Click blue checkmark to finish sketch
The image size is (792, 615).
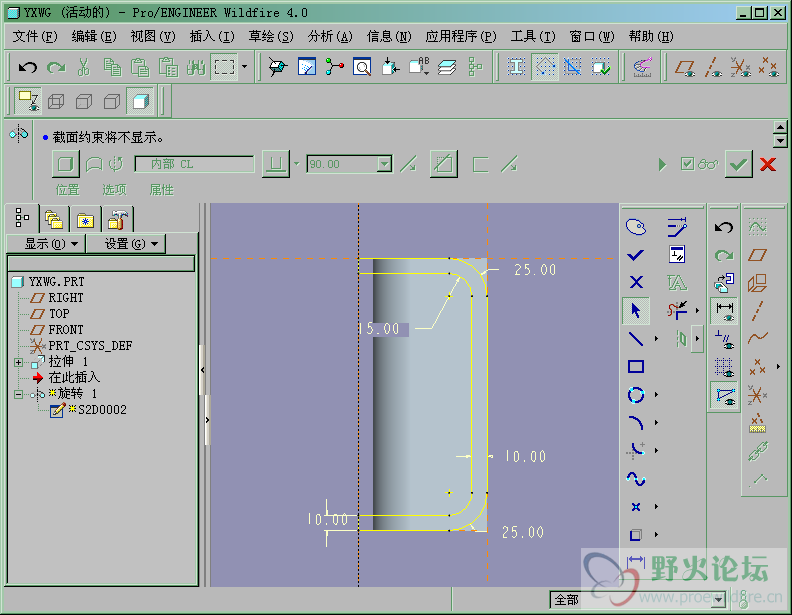[x=635, y=255]
